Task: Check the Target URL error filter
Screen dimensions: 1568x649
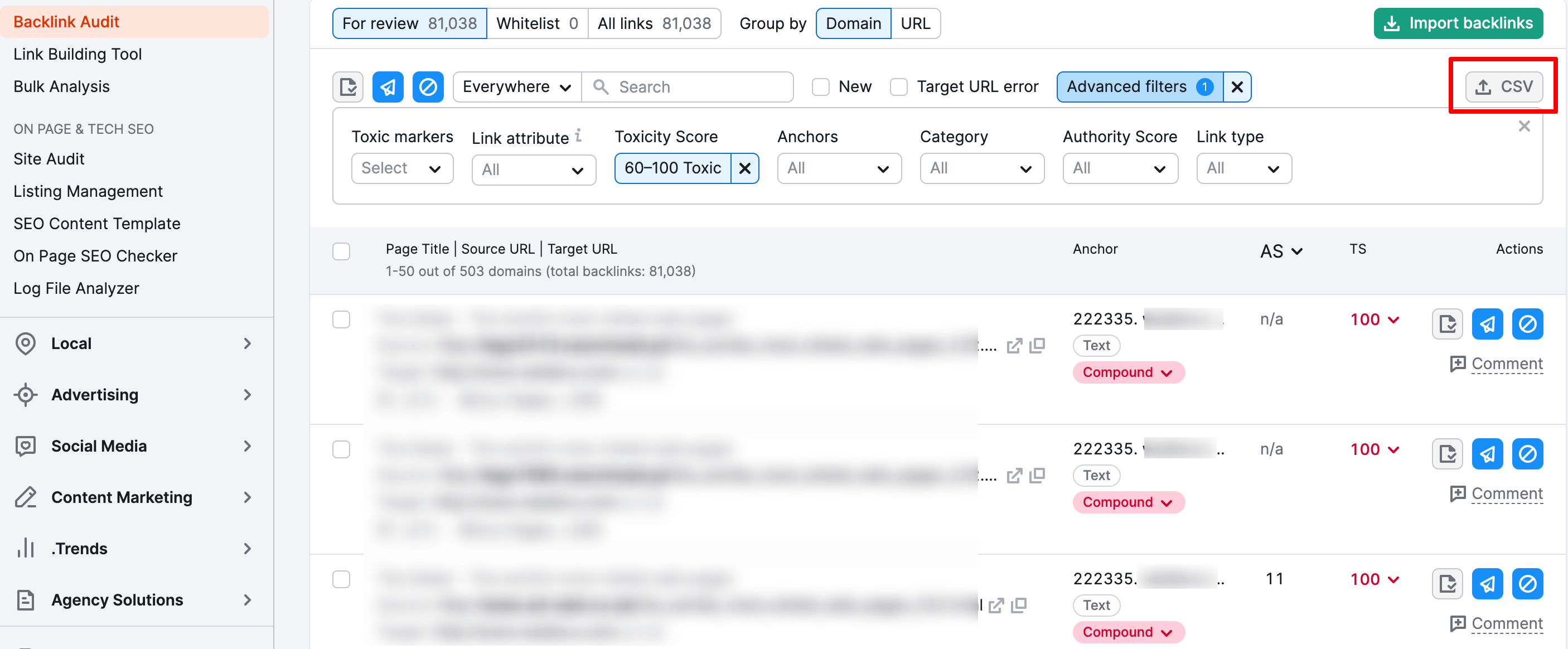Action: click(898, 87)
